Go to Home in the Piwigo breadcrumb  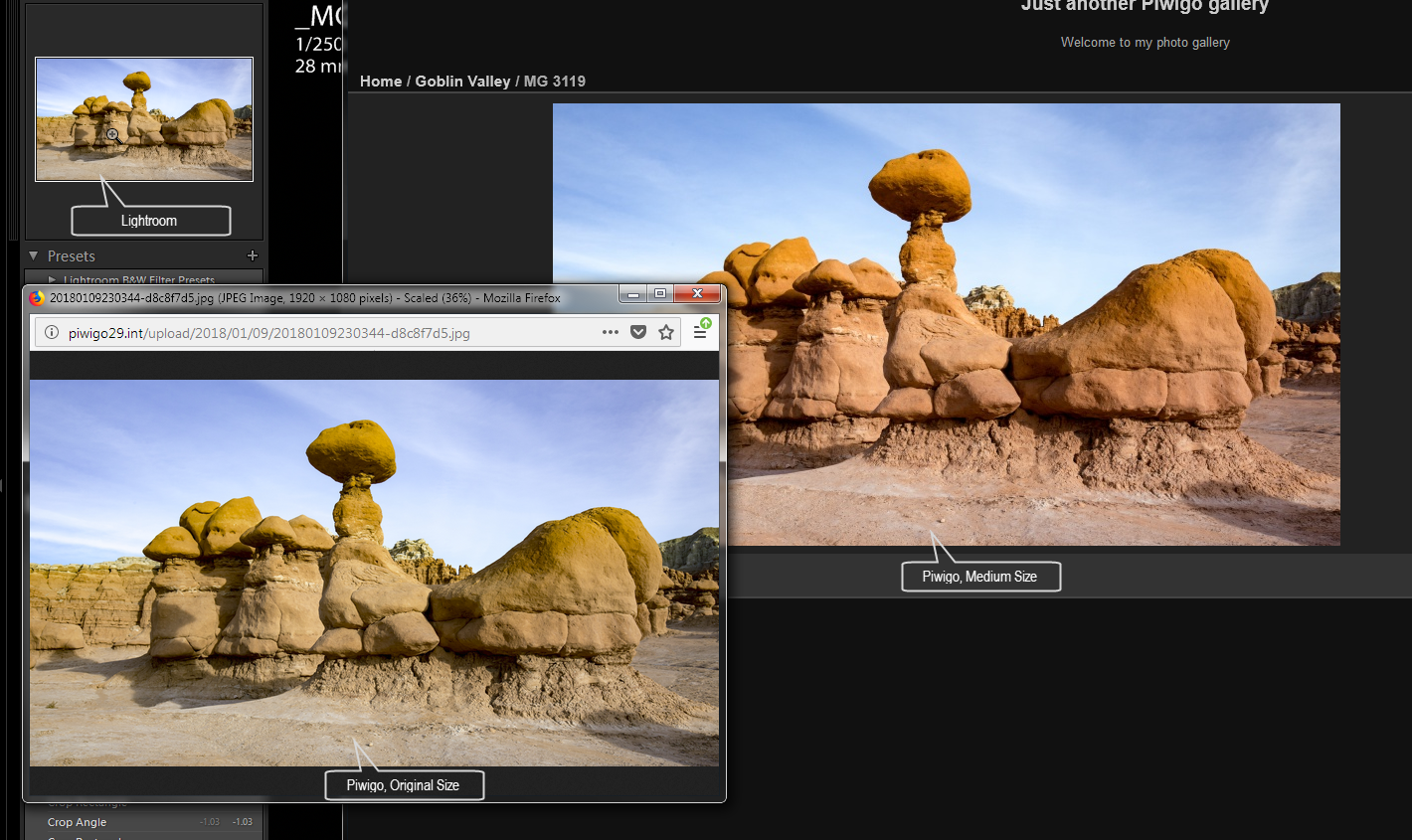point(381,82)
